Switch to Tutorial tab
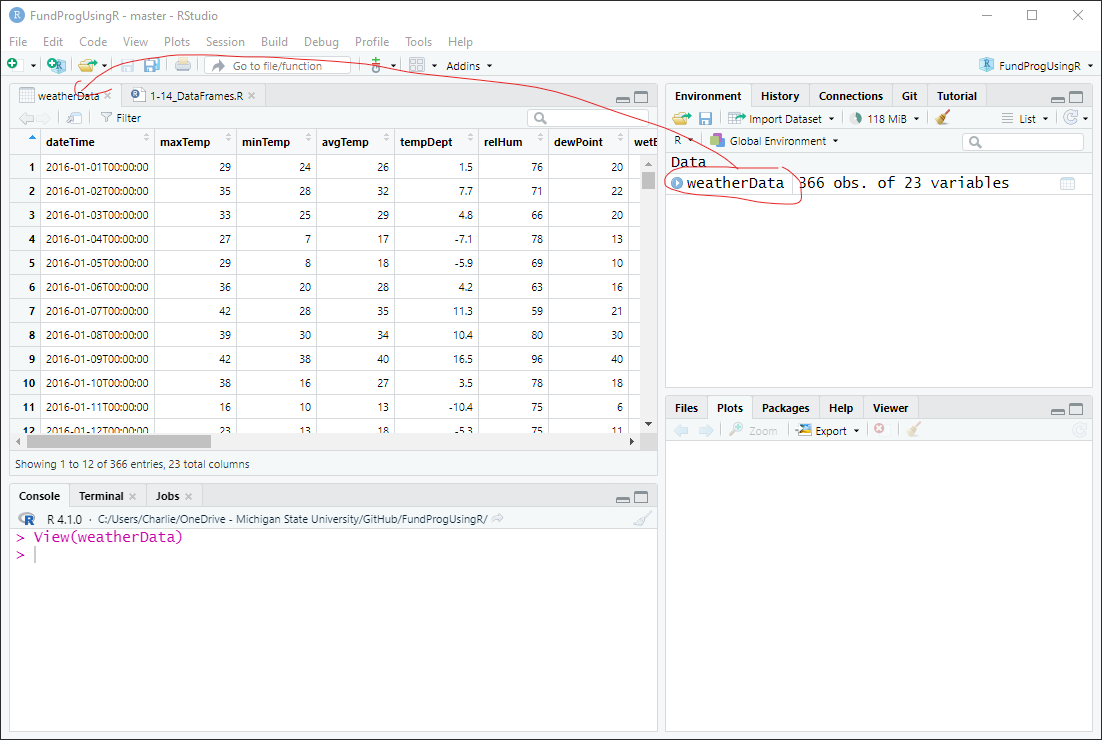Screen dimensions: 1102x740 tap(957, 96)
